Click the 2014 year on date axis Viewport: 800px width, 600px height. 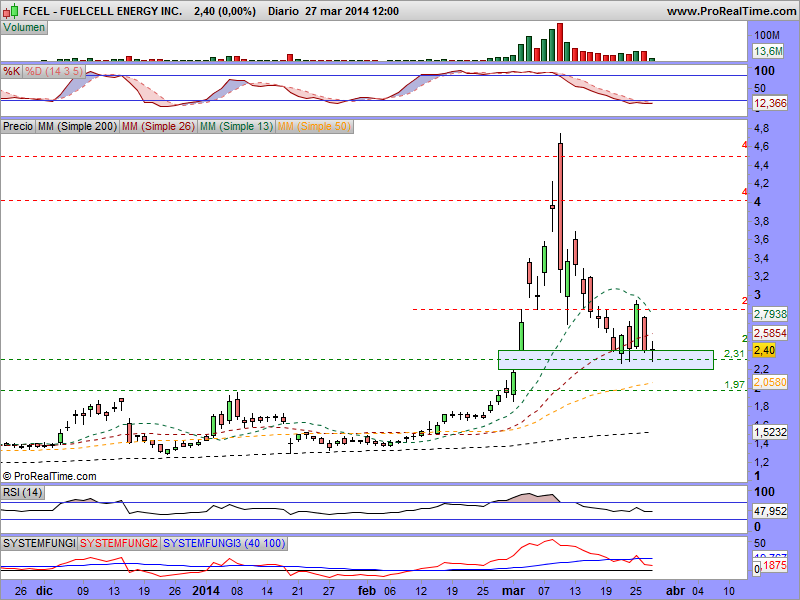coord(206,591)
